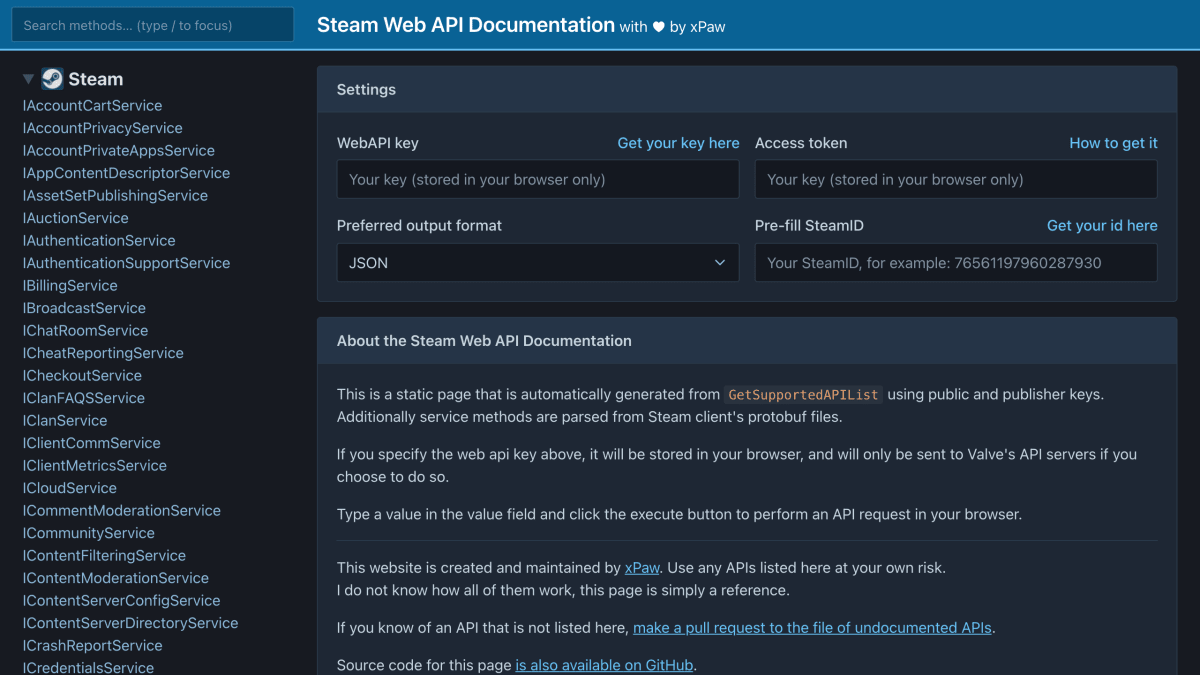
Task: Select ICrashReportService in sidebar
Action: point(92,645)
